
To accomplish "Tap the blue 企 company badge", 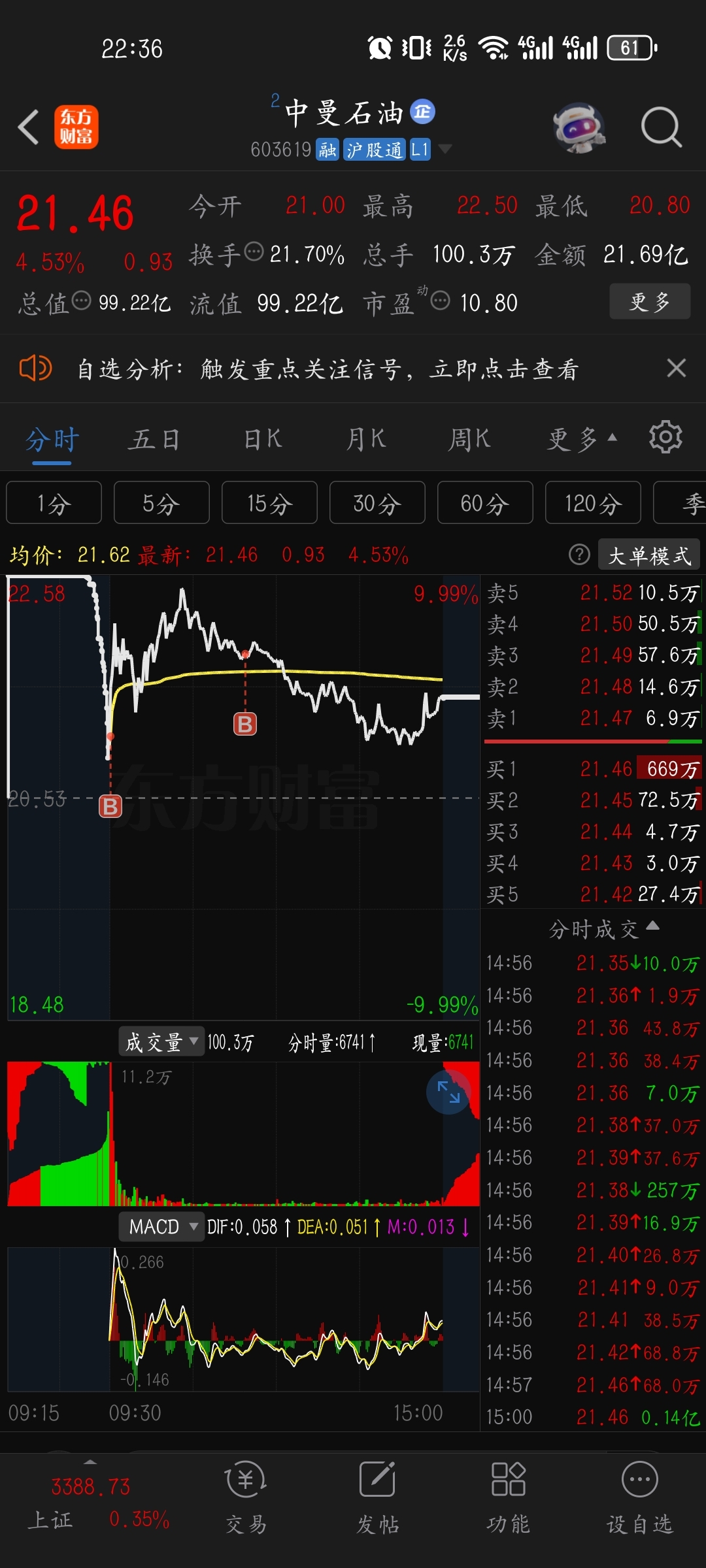I will [x=422, y=112].
